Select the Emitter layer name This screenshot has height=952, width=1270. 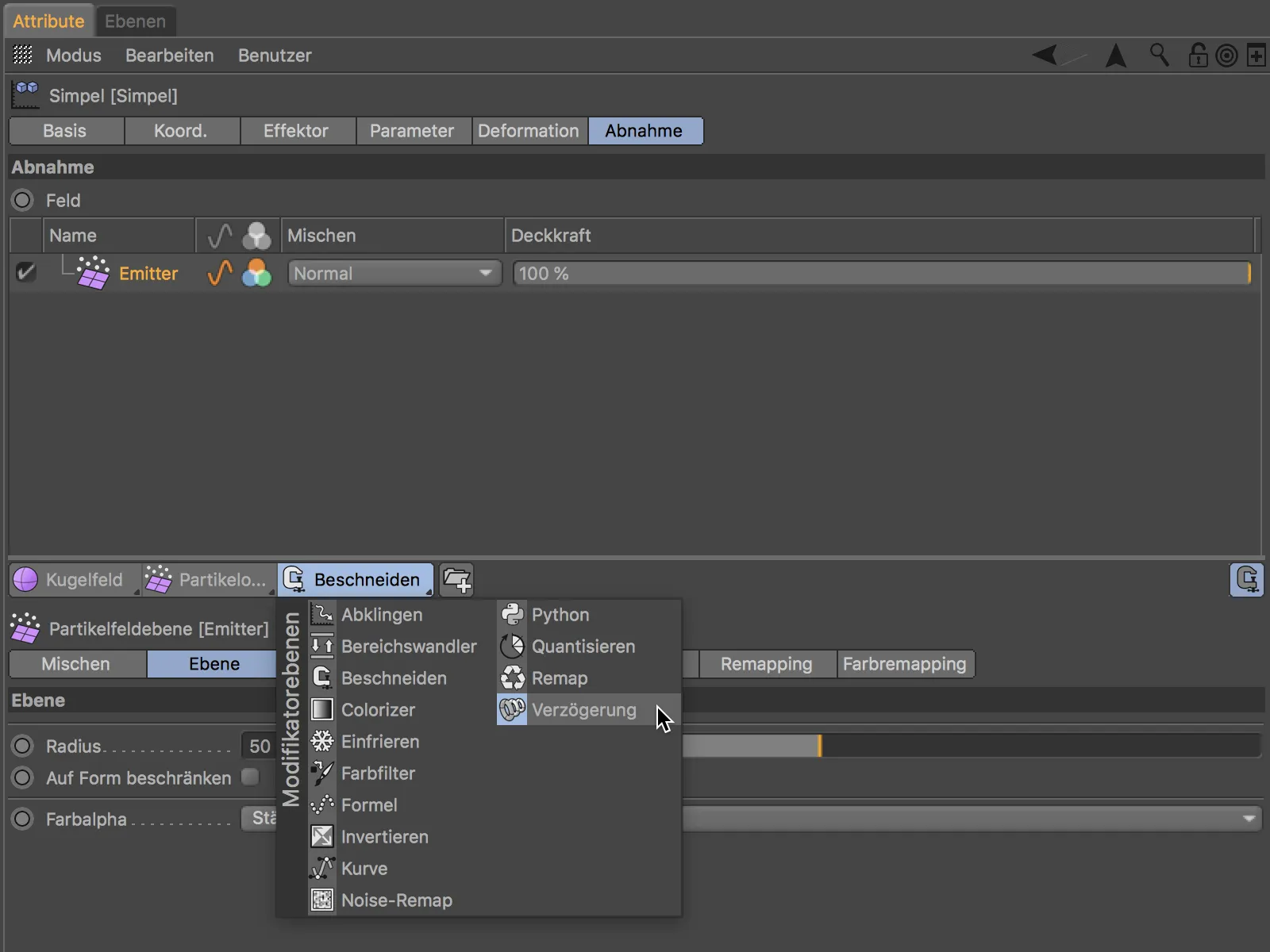click(x=148, y=274)
